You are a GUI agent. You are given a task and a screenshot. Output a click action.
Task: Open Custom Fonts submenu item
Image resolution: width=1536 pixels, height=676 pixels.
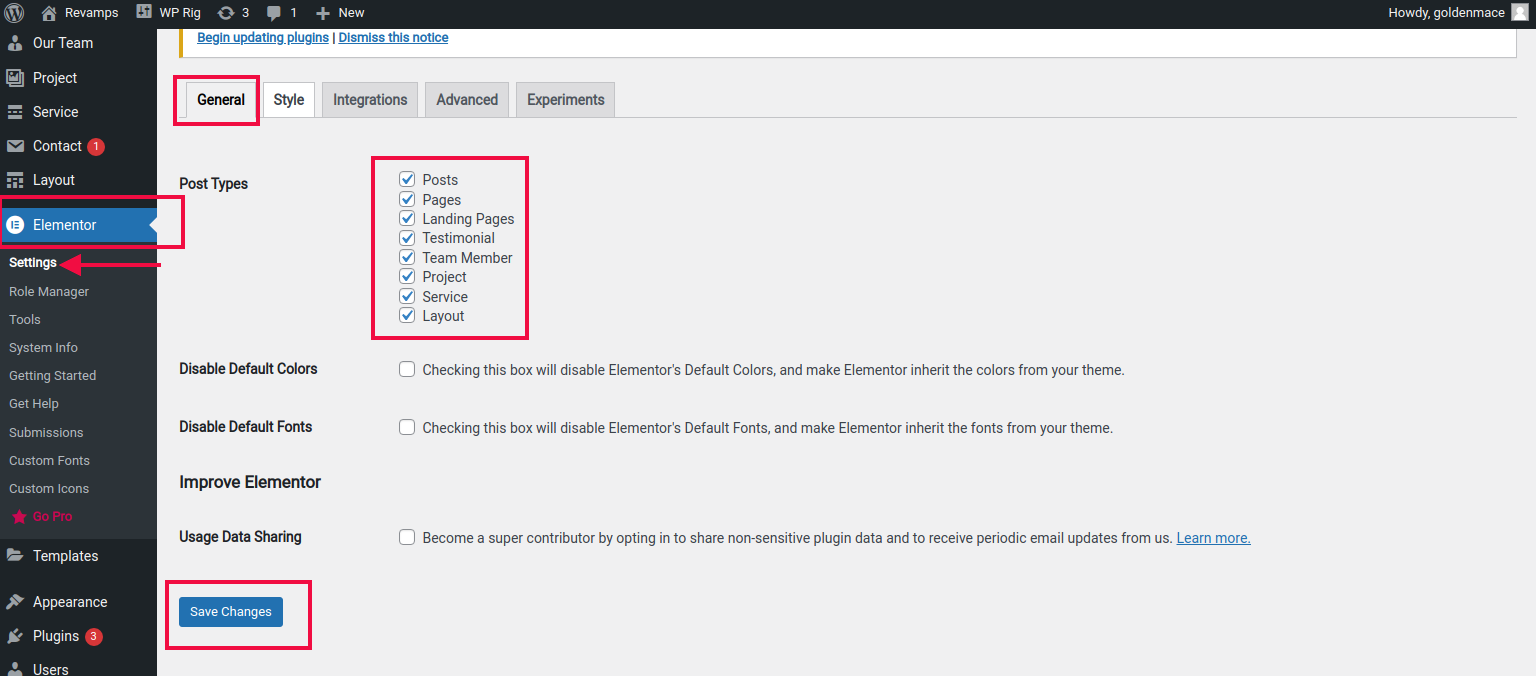point(49,461)
